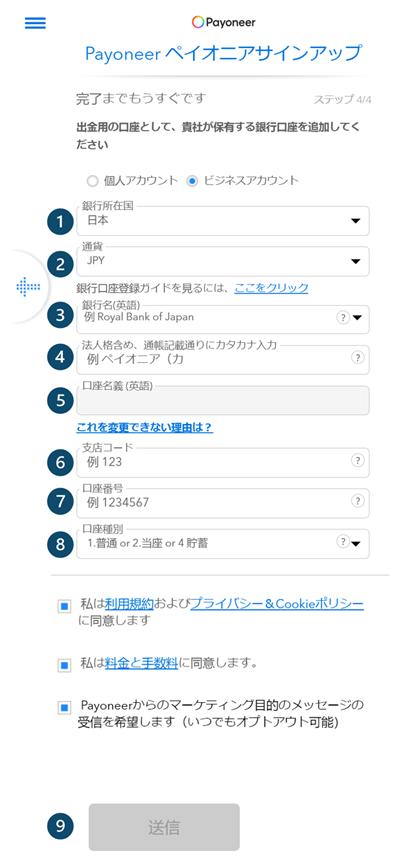Uncheck the marketing messages checkbox
The height and width of the screenshot is (864, 418).
pos(64,708)
